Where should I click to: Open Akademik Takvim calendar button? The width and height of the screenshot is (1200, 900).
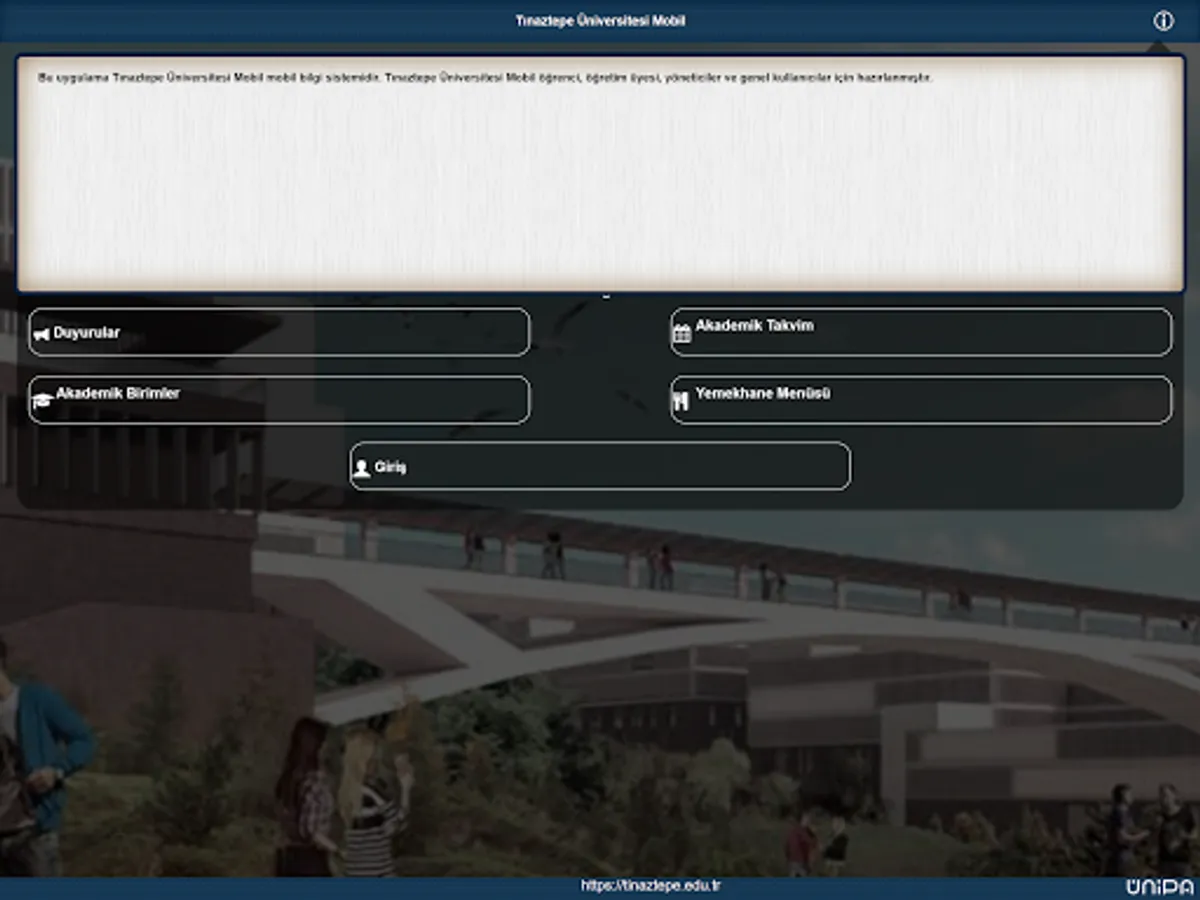click(921, 332)
